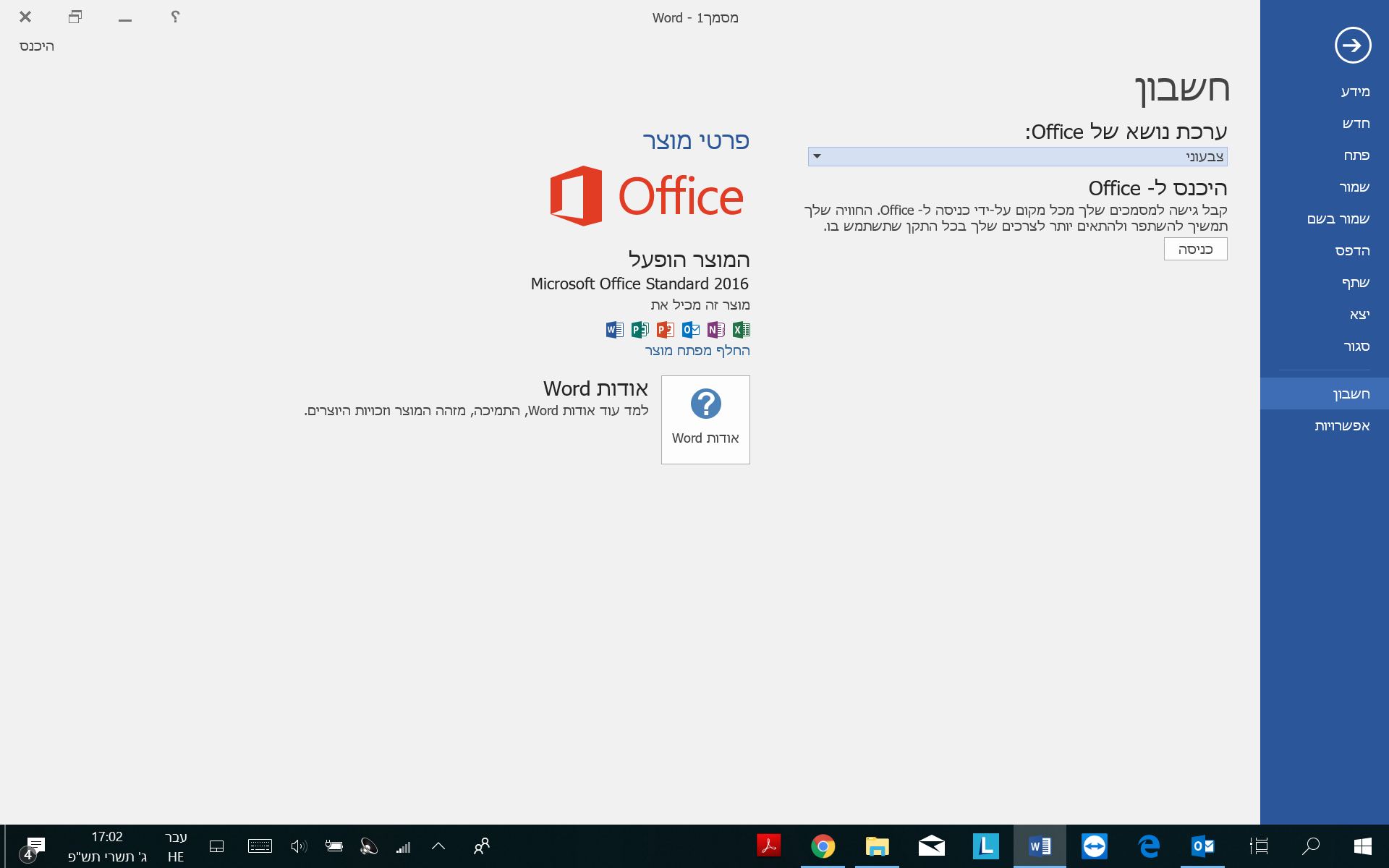This screenshot has height=868, width=1389.
Task: Click the כניסה sign-in button
Action: coord(1195,249)
